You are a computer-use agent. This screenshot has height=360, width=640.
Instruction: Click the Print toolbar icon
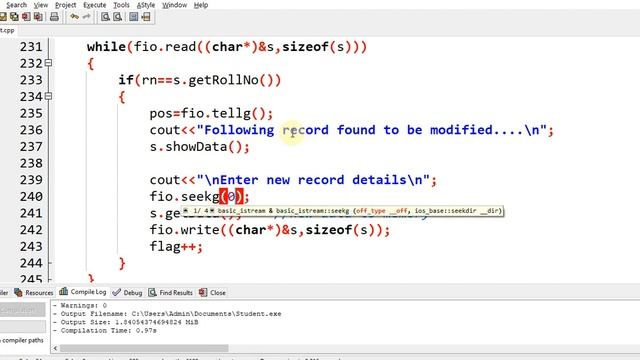tap(54, 17)
